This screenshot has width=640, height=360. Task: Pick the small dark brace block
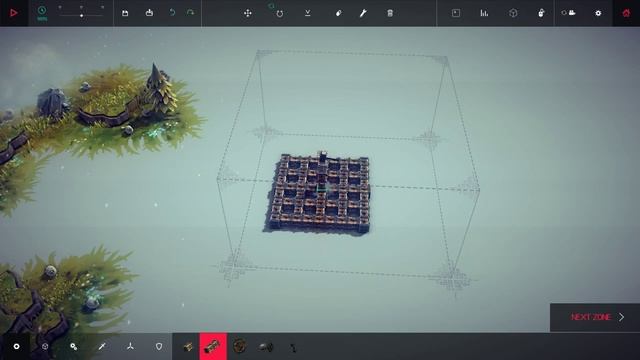coord(293,347)
